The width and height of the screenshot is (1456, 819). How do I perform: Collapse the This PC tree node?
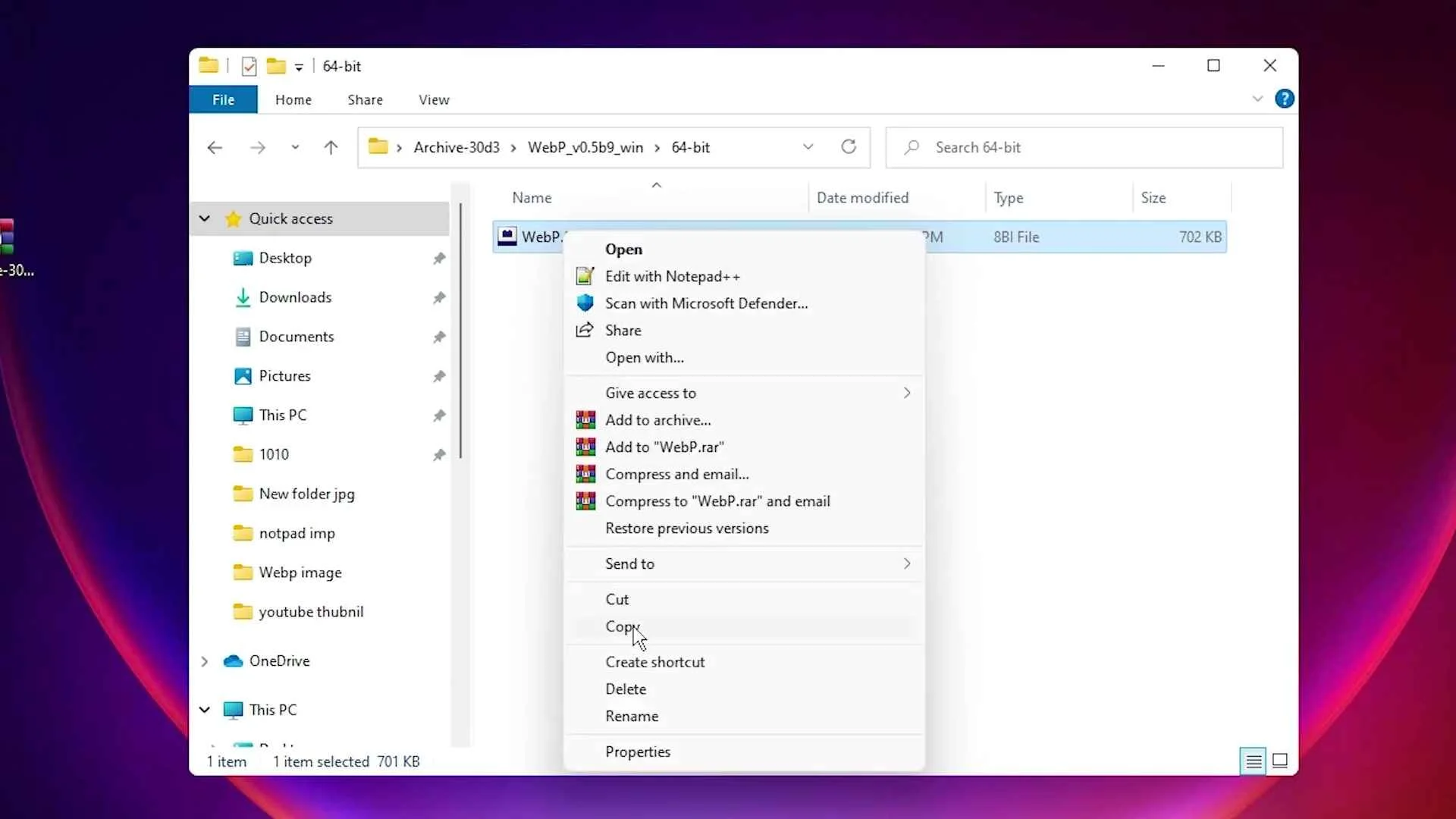(x=204, y=710)
